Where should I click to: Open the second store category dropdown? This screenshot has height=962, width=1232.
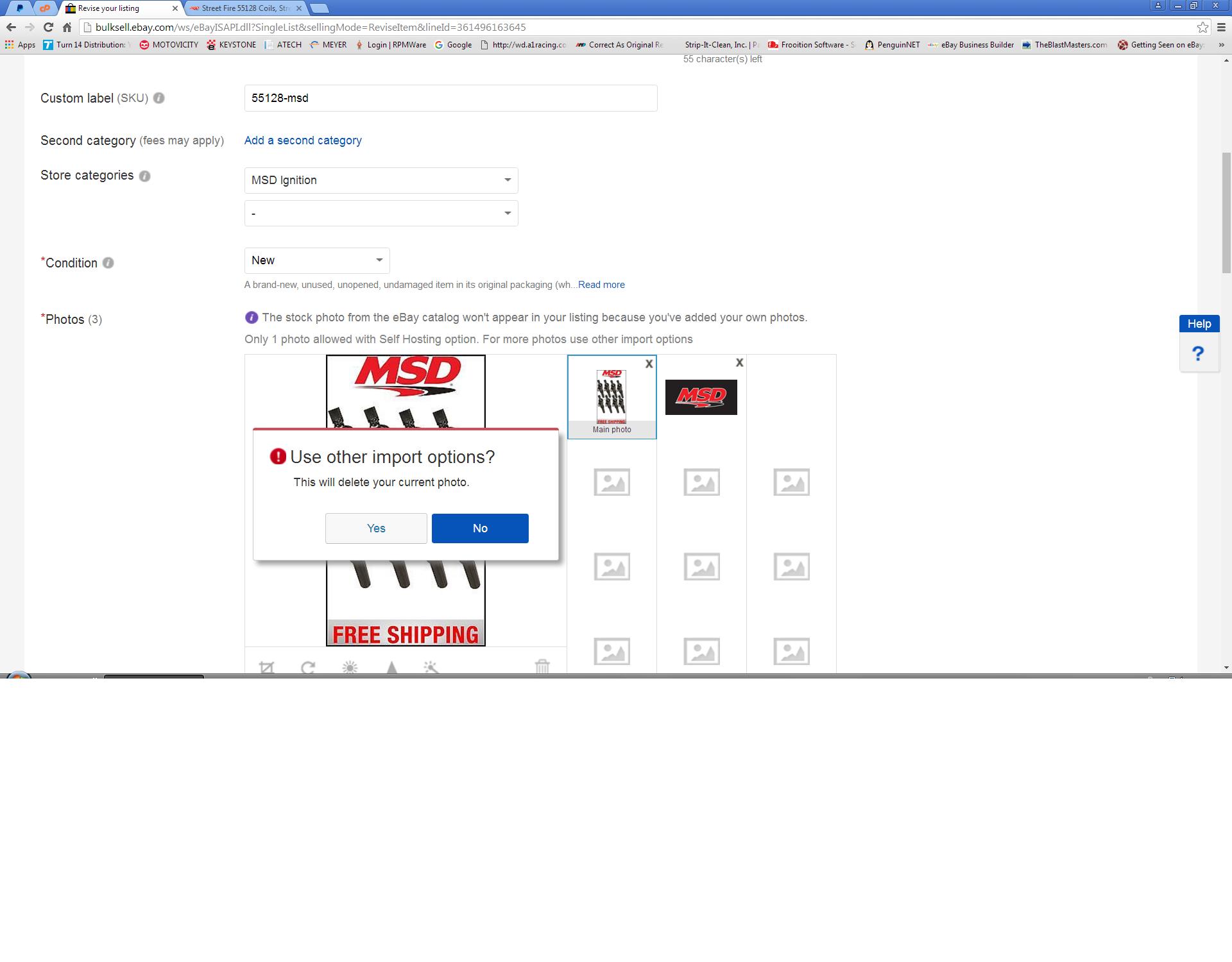tap(381, 213)
